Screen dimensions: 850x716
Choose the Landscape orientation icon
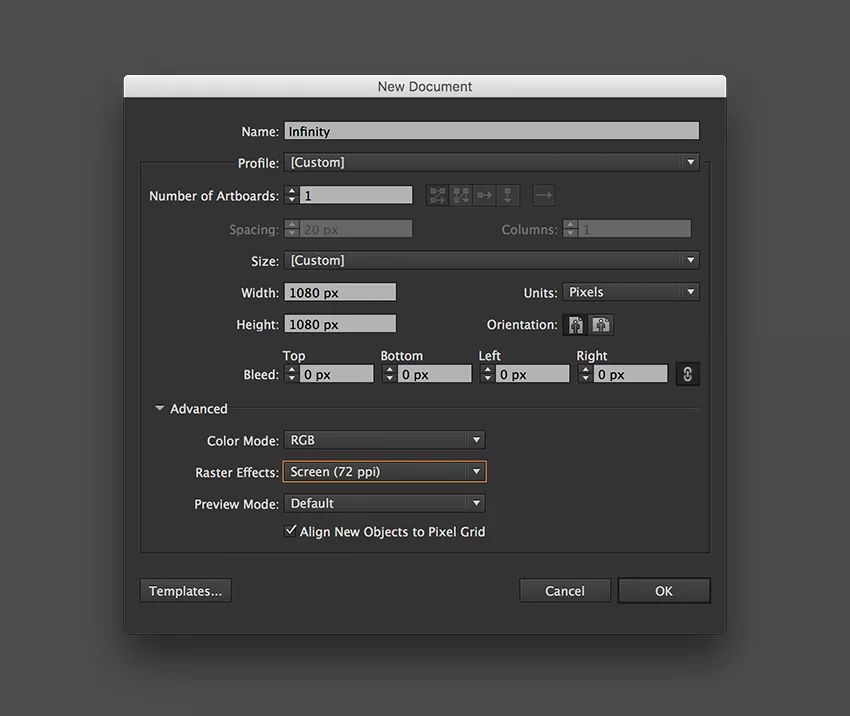(x=601, y=325)
